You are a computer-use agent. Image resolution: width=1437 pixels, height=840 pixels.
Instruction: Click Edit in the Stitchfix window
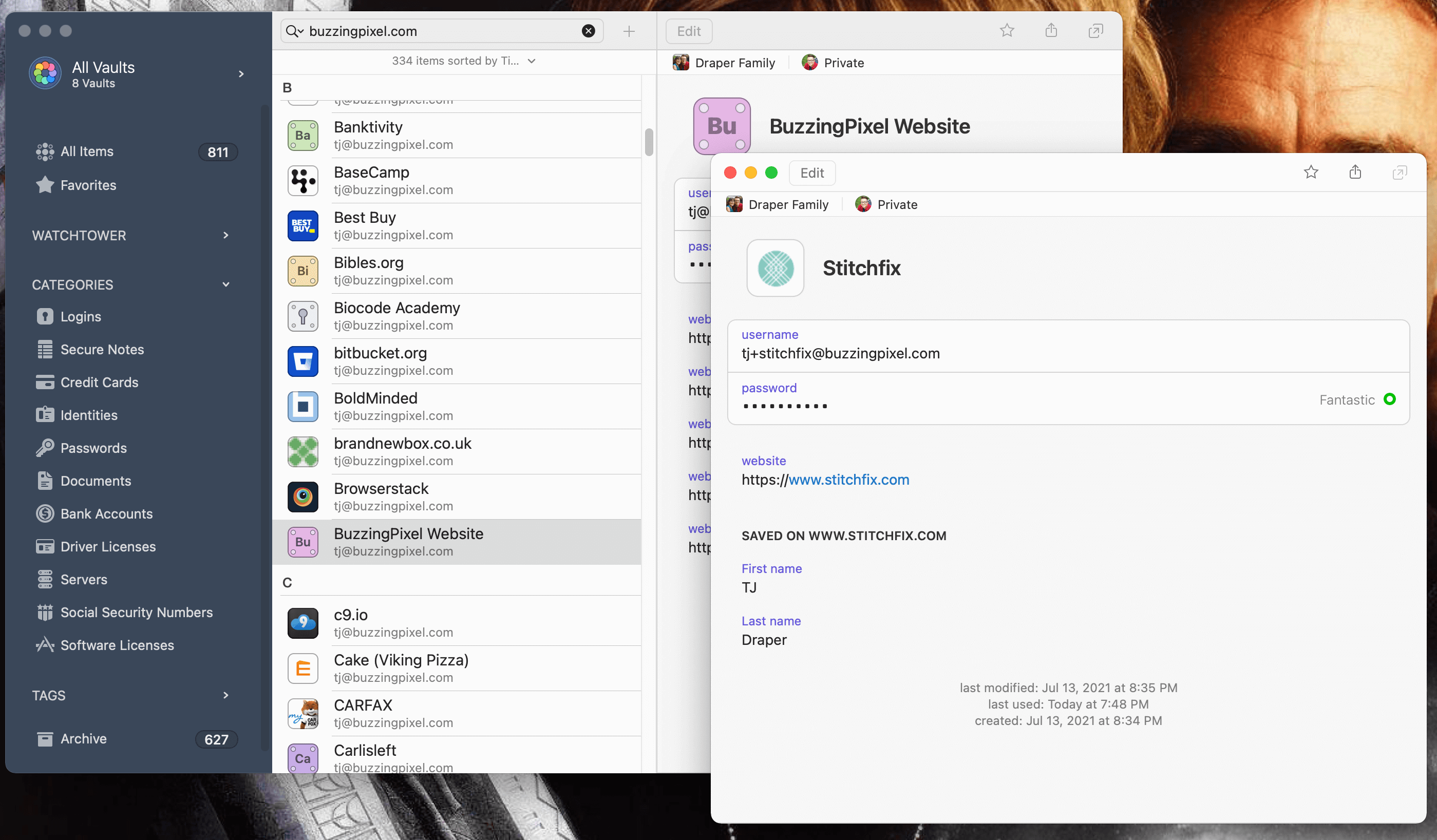(x=812, y=173)
